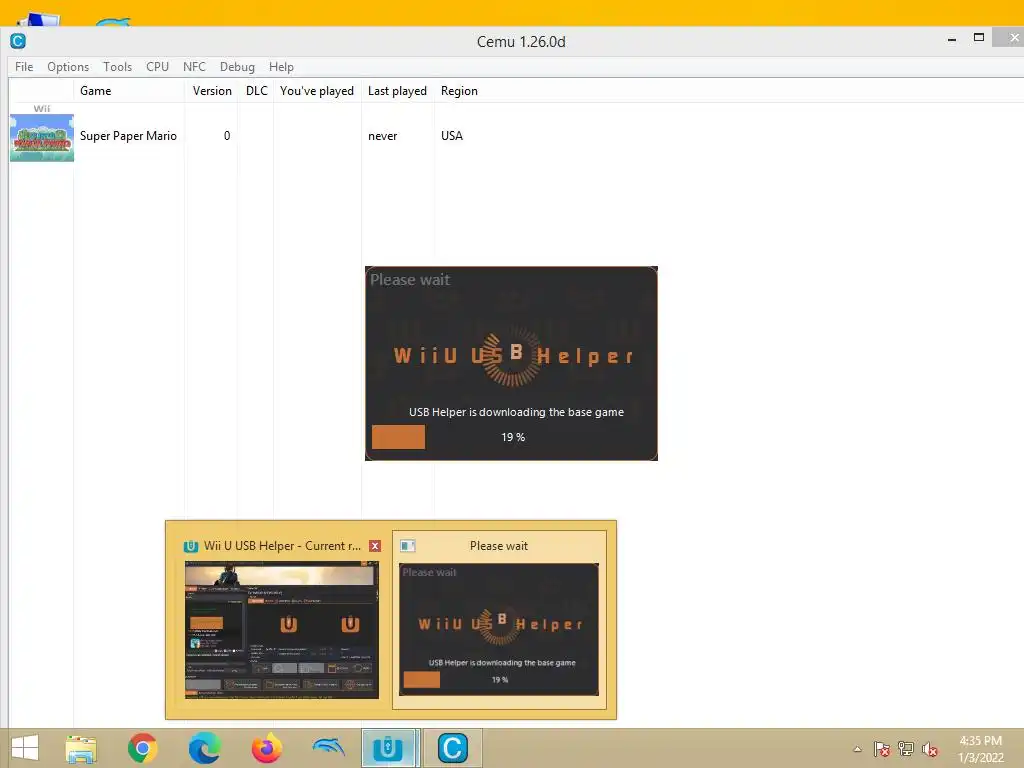Screen dimensions: 1024x768
Task: Sort by Last played column
Action: (398, 91)
